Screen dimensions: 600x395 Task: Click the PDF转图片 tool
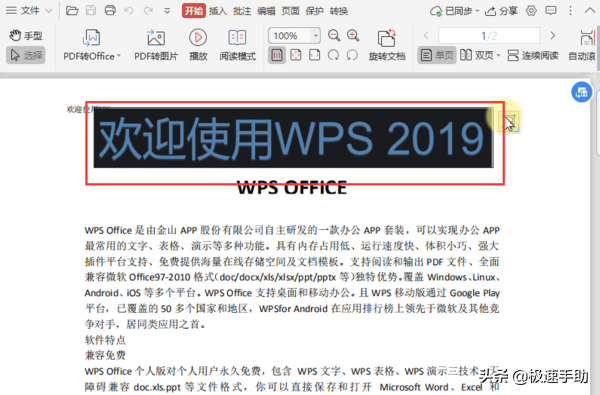point(156,44)
